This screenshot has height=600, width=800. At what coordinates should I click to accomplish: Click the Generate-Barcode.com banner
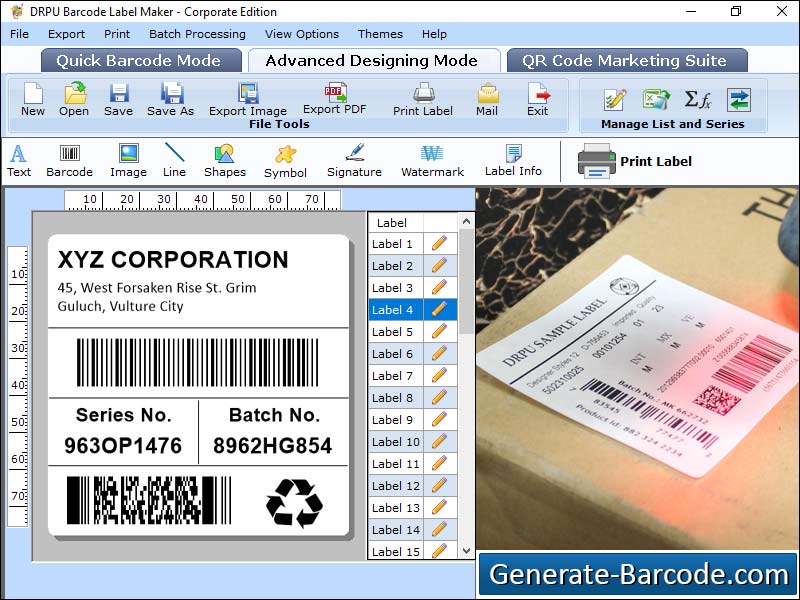(638, 574)
